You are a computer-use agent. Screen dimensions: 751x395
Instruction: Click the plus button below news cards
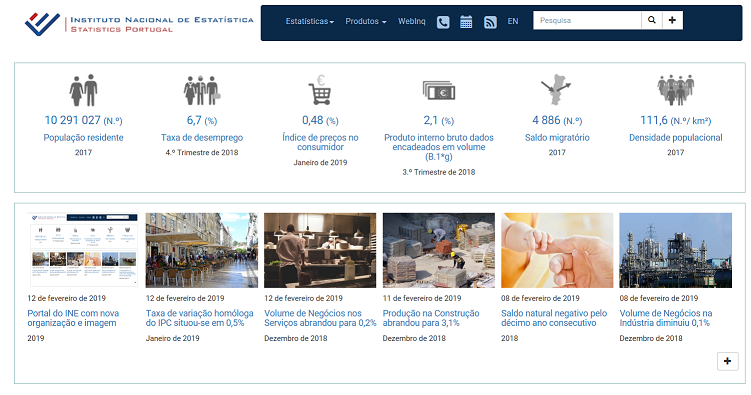tap(727, 361)
